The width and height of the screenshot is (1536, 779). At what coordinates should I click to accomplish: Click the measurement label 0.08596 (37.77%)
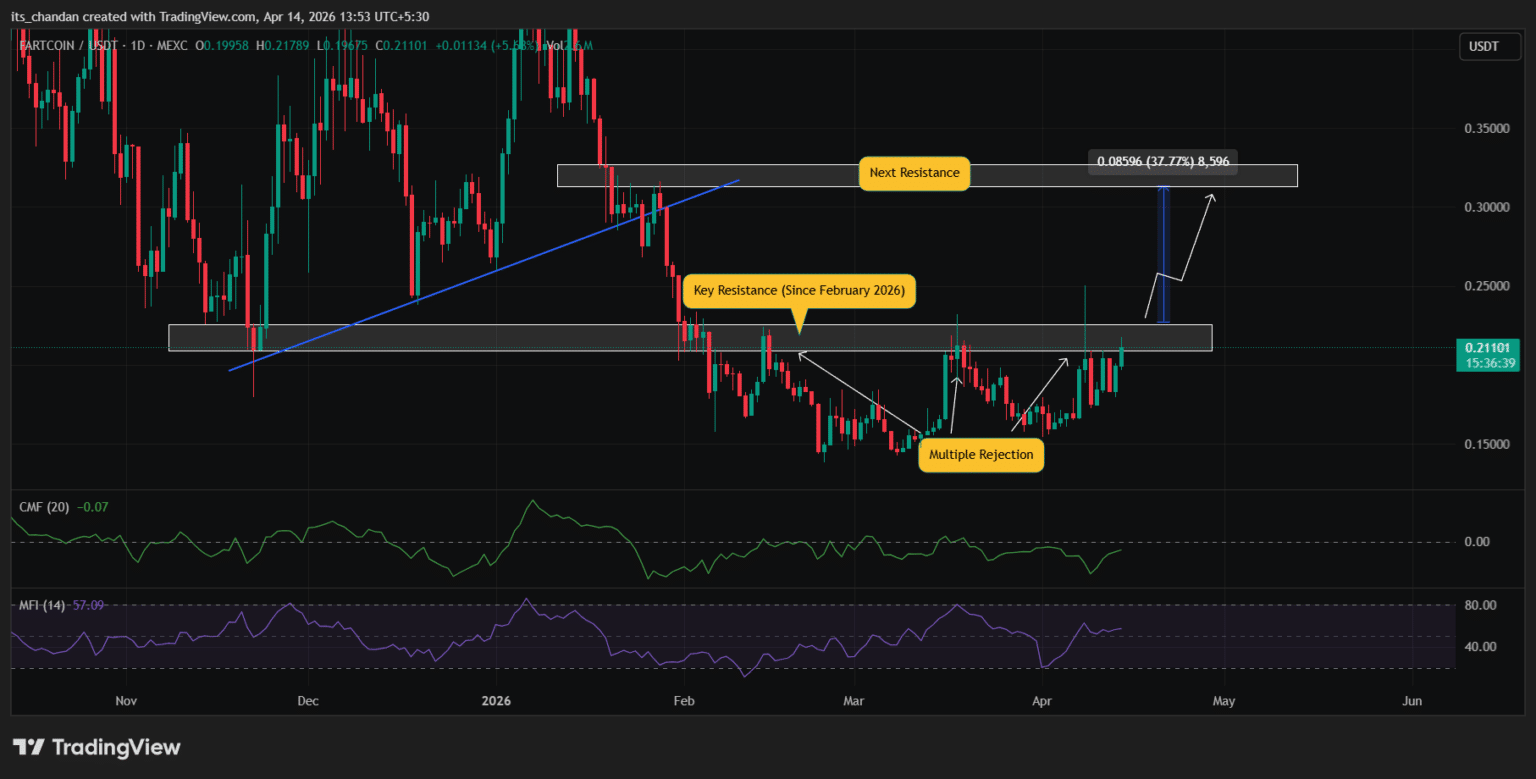click(1161, 161)
